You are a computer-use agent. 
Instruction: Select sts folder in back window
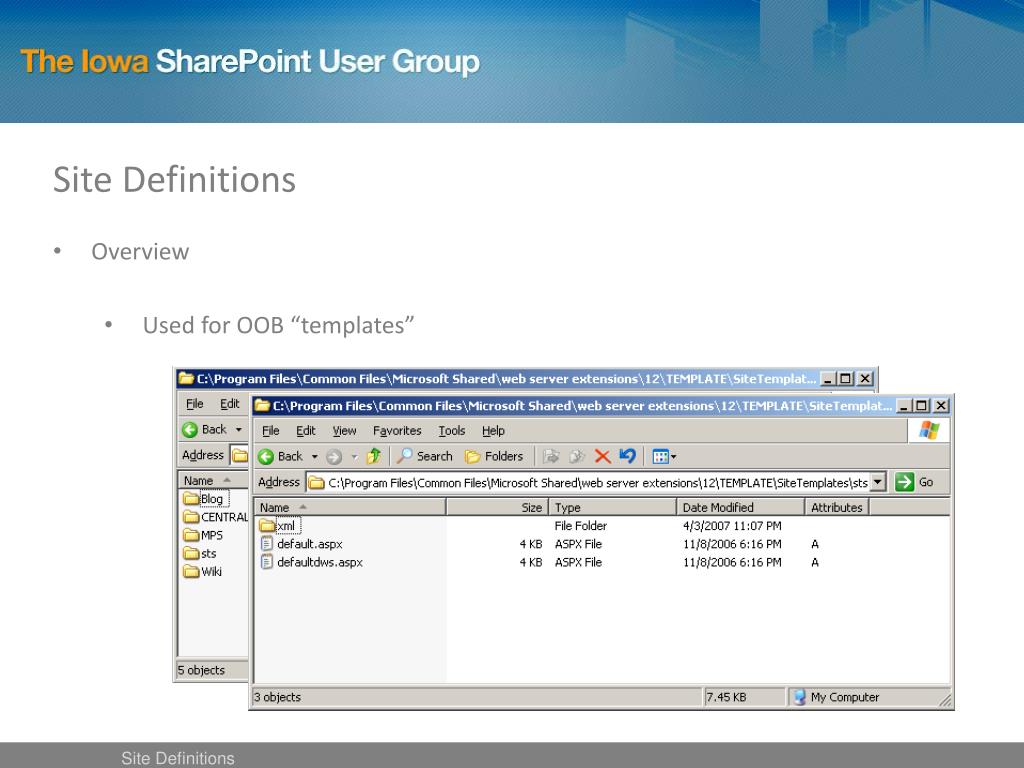click(200, 554)
